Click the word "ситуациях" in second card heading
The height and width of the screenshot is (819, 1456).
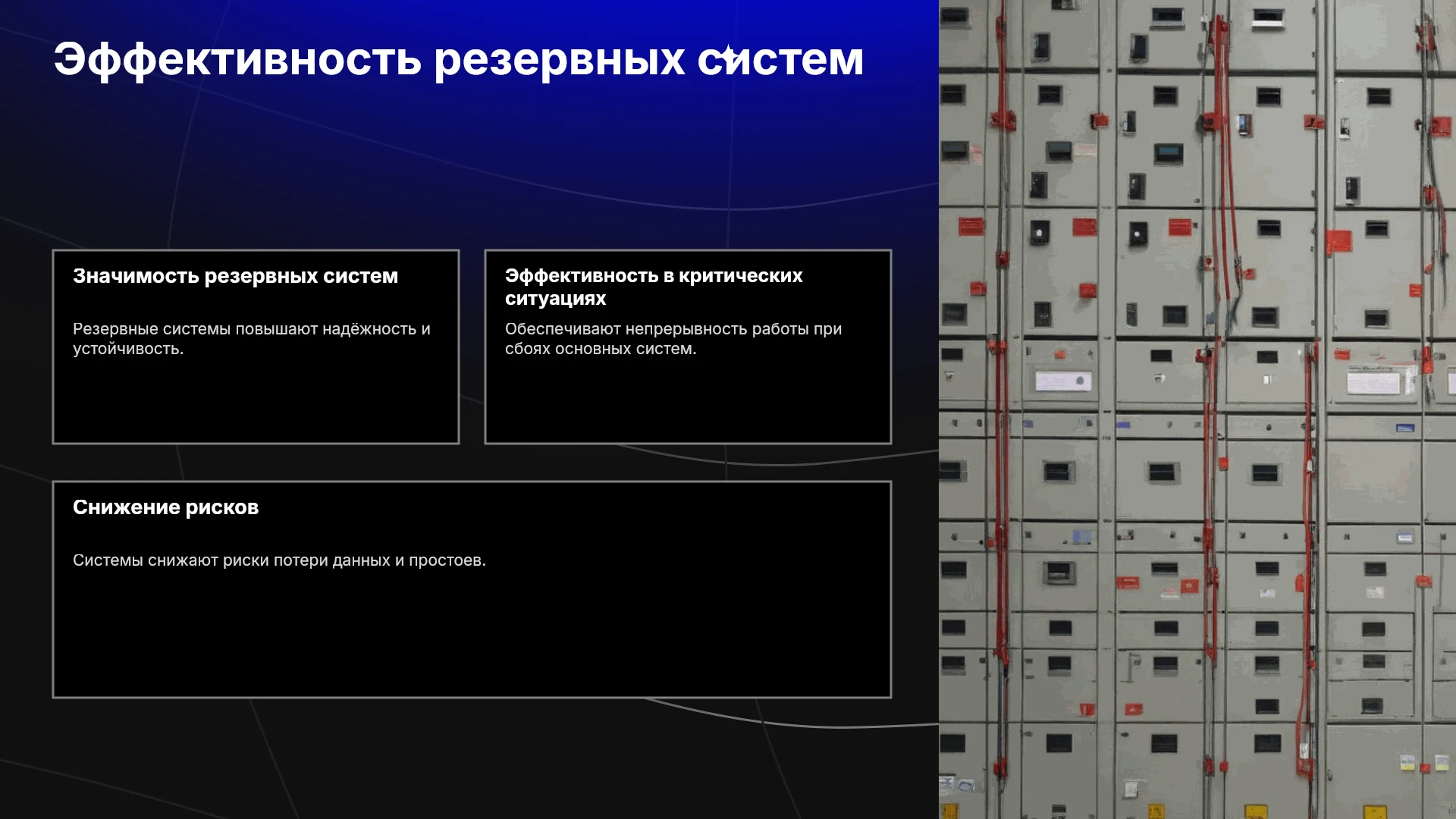[555, 299]
